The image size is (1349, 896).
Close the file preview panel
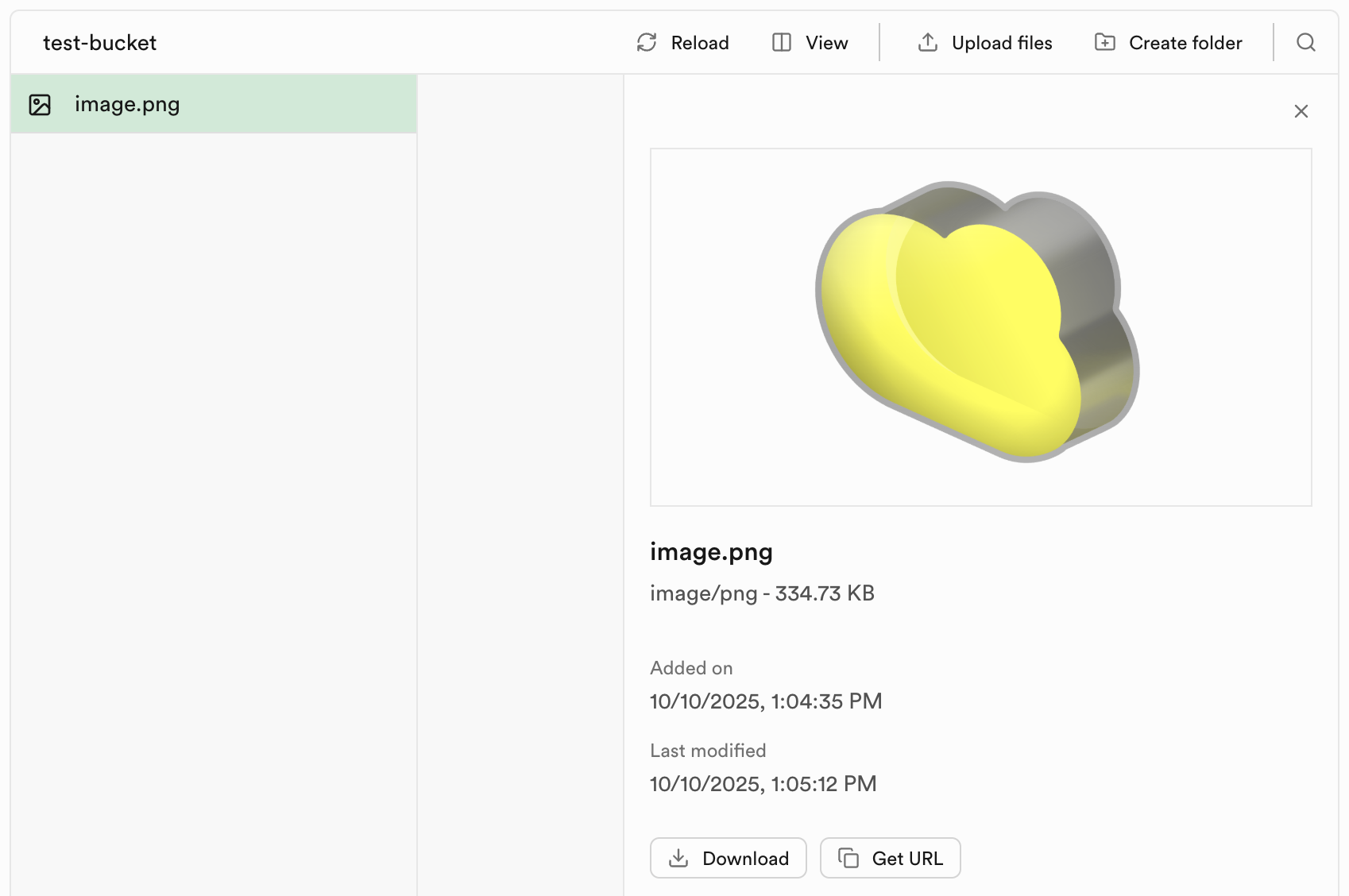(1301, 111)
